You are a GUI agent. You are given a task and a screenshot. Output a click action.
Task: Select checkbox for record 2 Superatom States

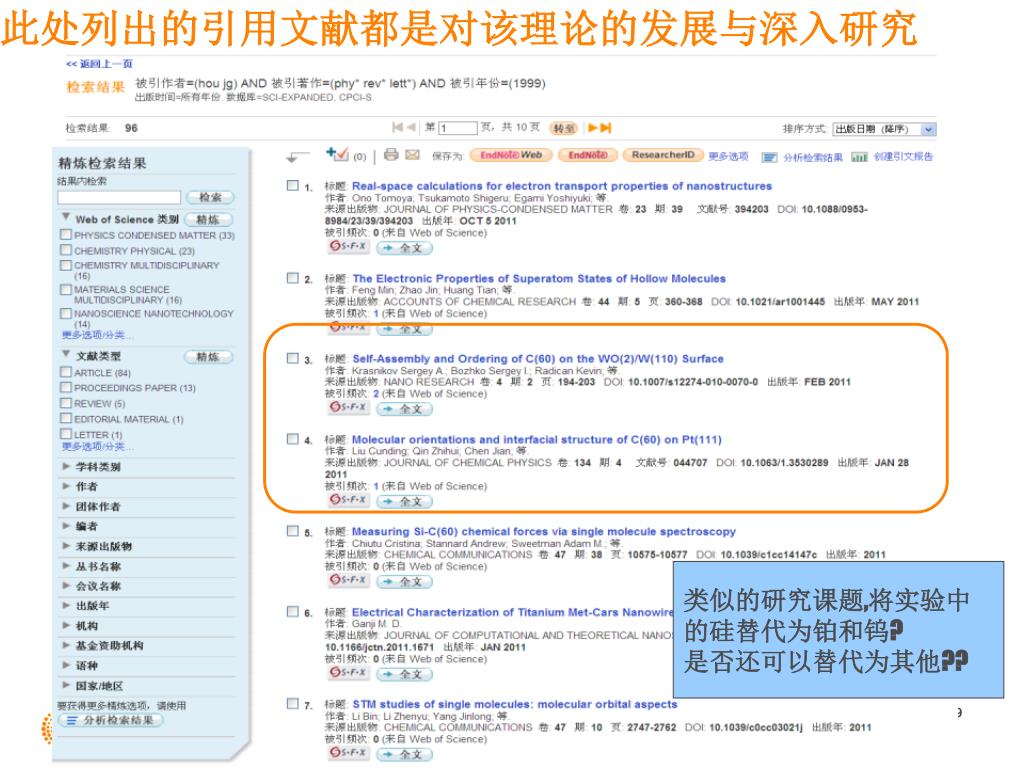click(x=293, y=278)
